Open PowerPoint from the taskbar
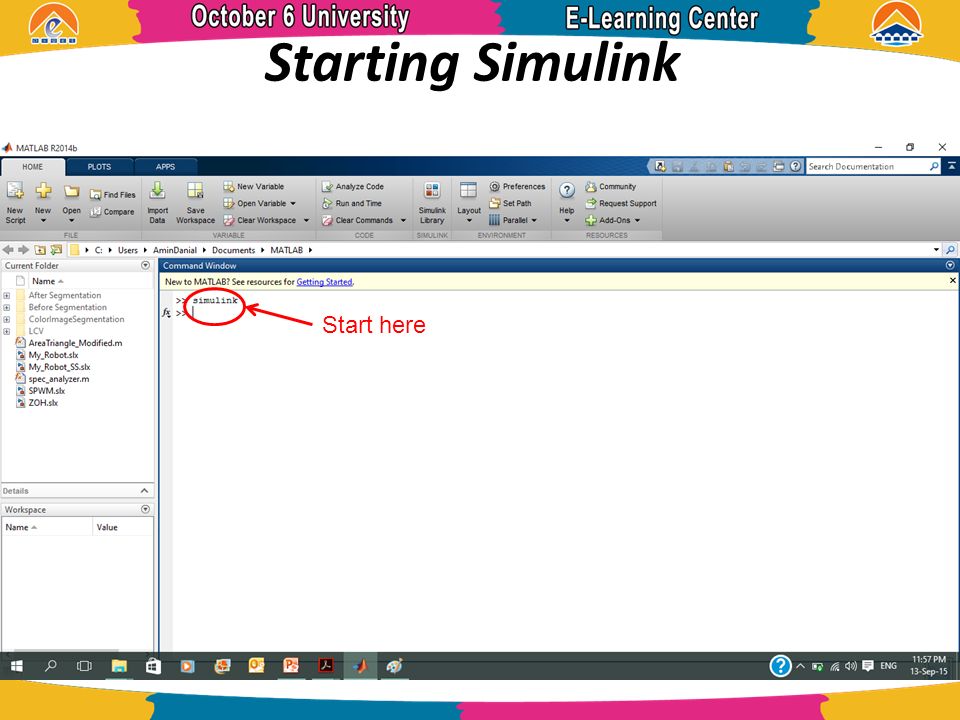 click(x=291, y=666)
